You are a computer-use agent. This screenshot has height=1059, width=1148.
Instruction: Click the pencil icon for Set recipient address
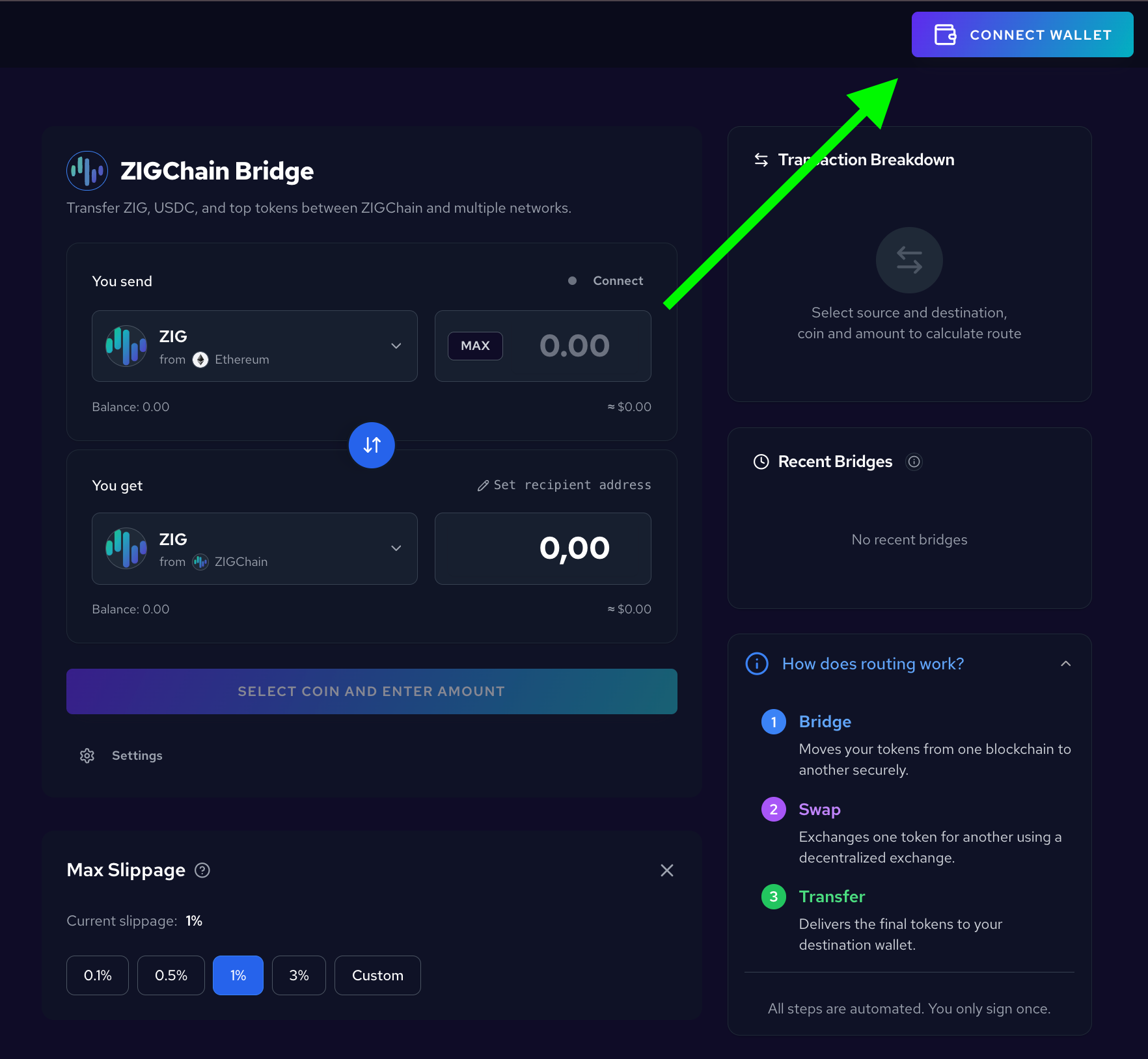coord(482,485)
